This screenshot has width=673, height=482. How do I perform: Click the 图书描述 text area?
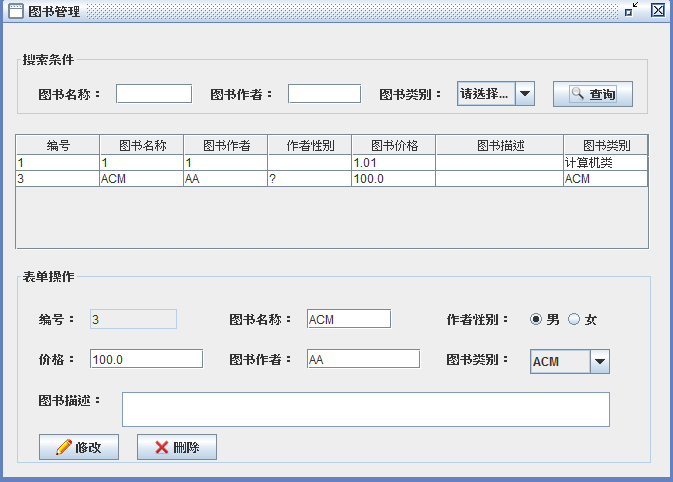366,409
